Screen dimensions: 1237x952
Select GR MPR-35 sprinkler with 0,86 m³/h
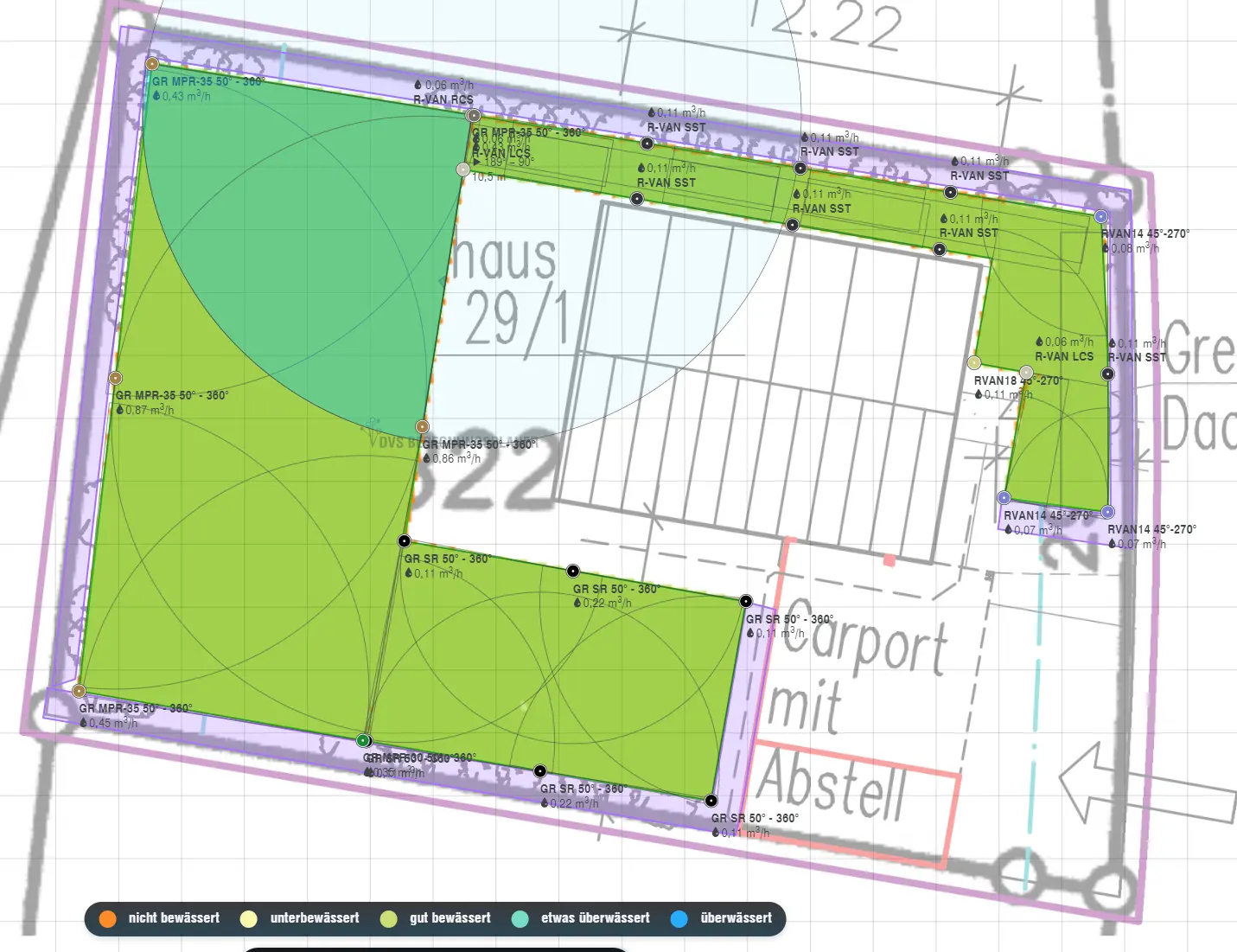click(422, 426)
